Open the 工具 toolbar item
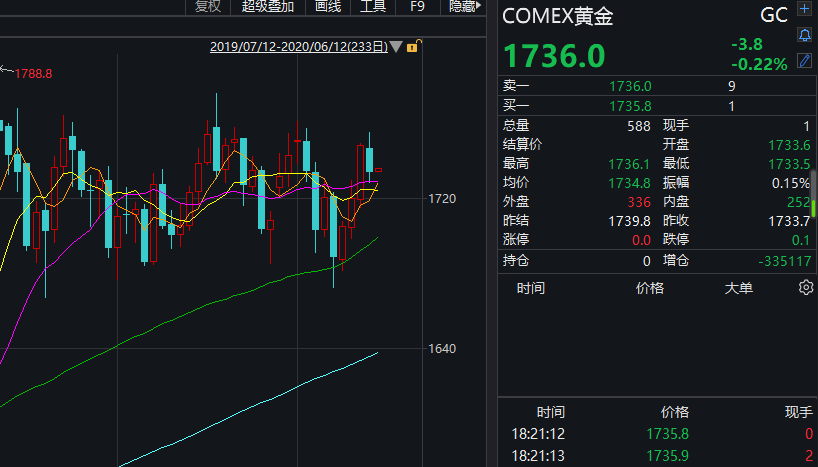Image resolution: width=818 pixels, height=467 pixels. coord(372,7)
